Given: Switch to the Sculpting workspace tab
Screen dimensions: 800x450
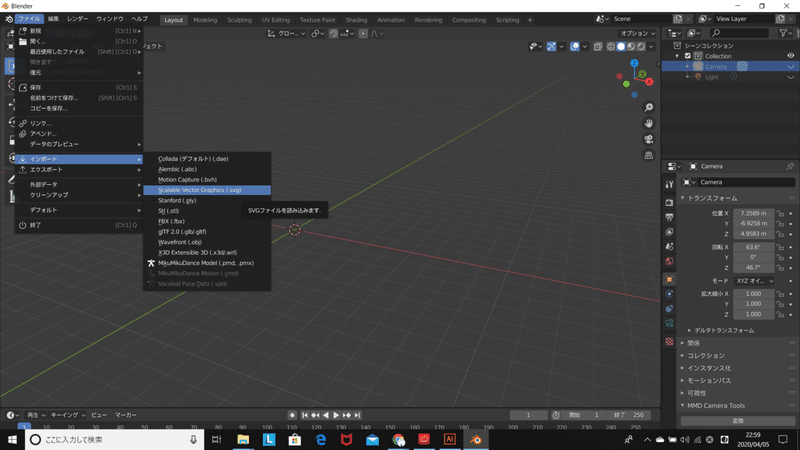Looking at the screenshot, I should pos(239,20).
